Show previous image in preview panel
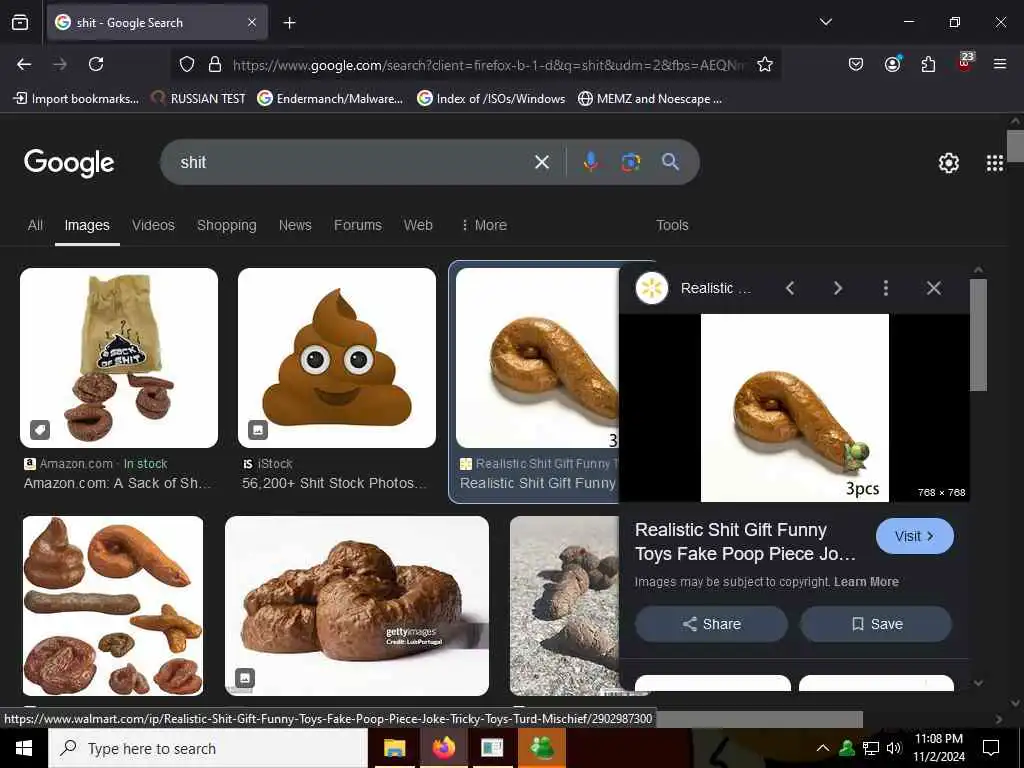This screenshot has width=1024, height=768. pos(790,288)
